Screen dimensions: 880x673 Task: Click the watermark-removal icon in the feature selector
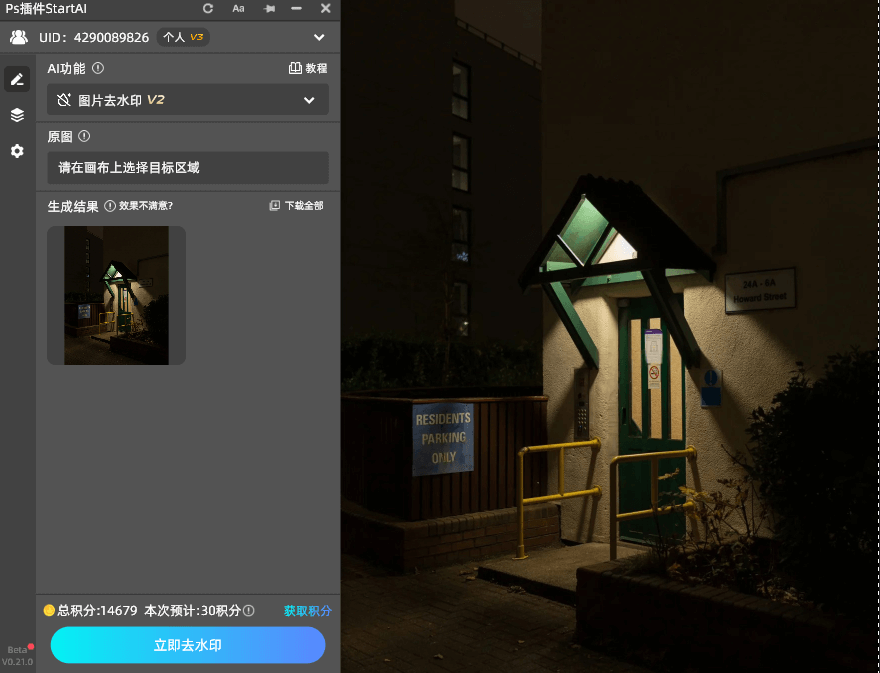pos(62,99)
